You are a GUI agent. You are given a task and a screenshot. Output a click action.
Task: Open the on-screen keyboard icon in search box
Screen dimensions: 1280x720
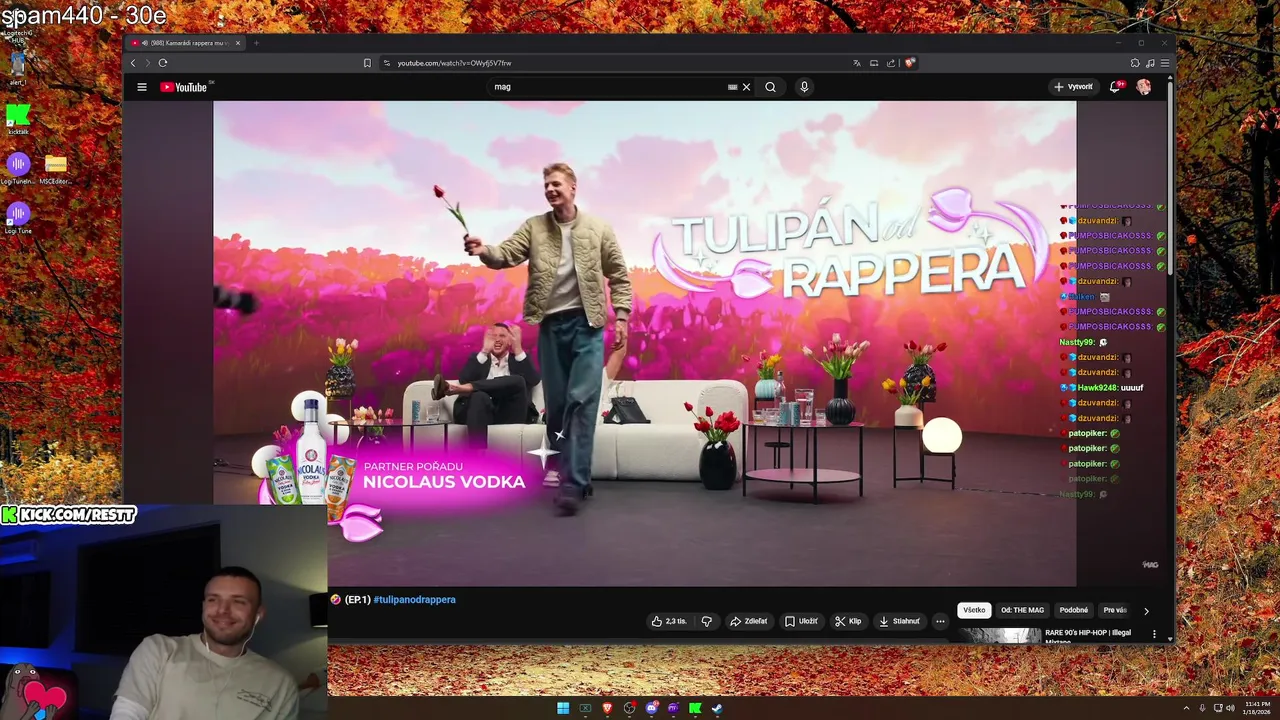733,87
